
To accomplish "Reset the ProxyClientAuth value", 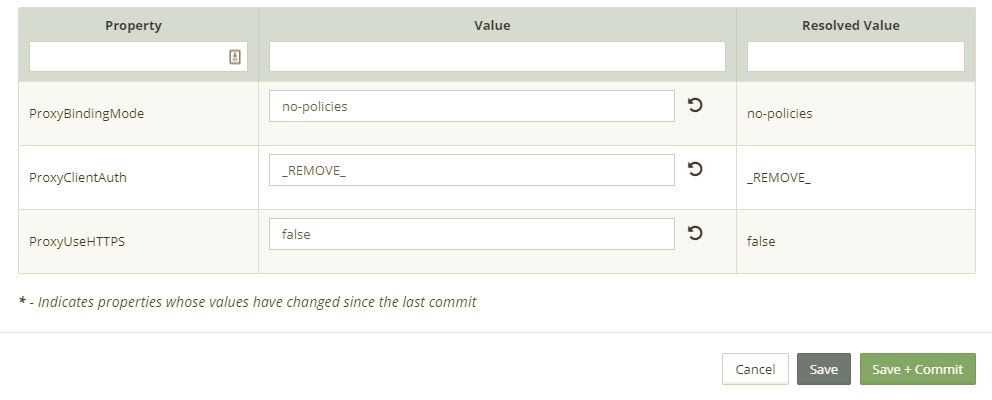I will (x=695, y=169).
